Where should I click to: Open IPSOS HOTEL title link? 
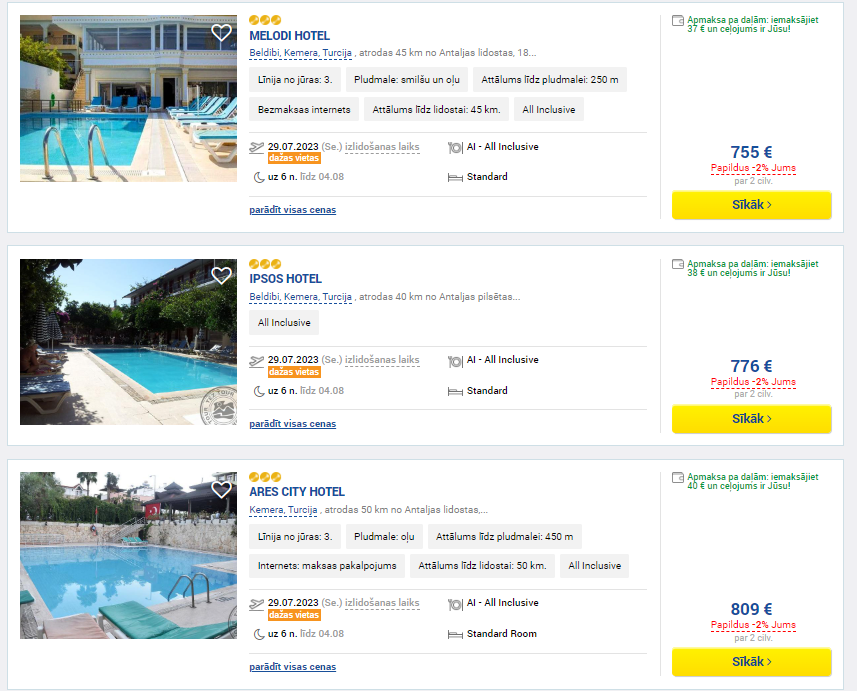click(x=285, y=279)
